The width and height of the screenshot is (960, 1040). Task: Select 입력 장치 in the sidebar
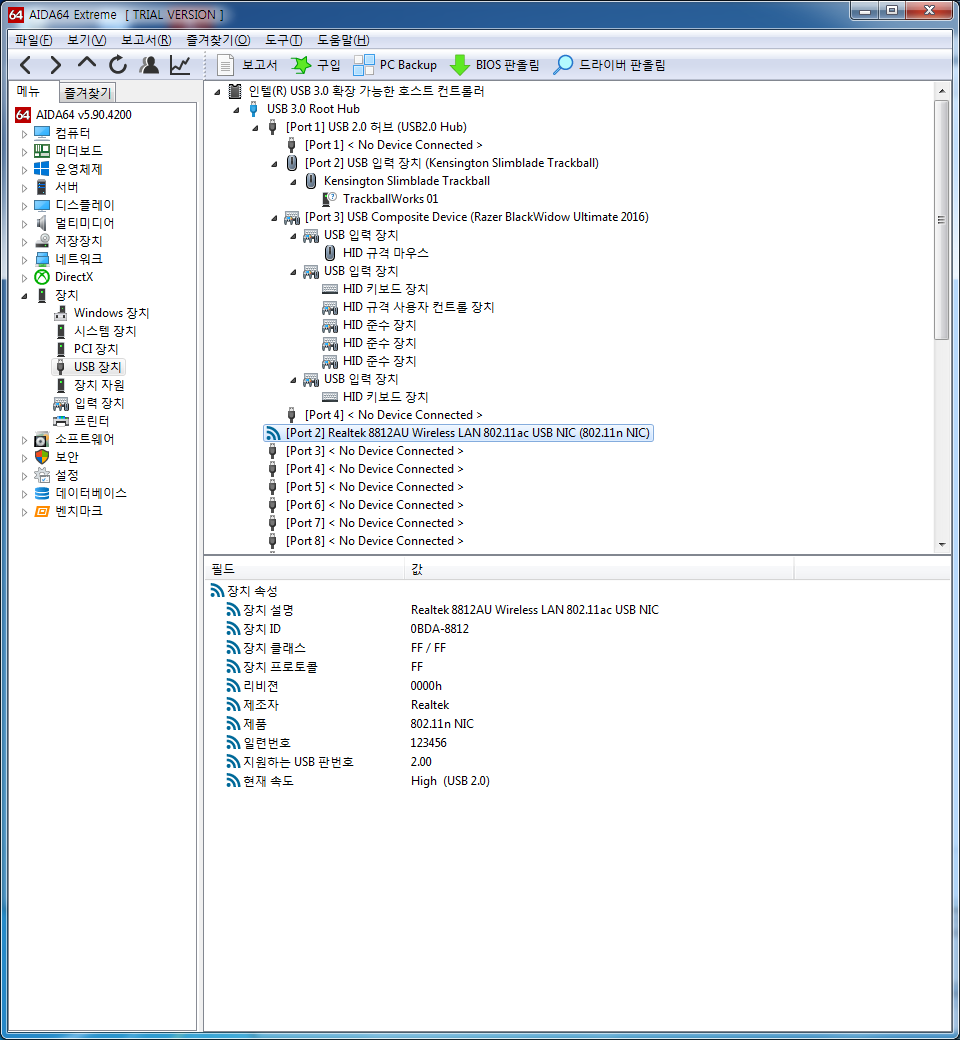[x=99, y=403]
